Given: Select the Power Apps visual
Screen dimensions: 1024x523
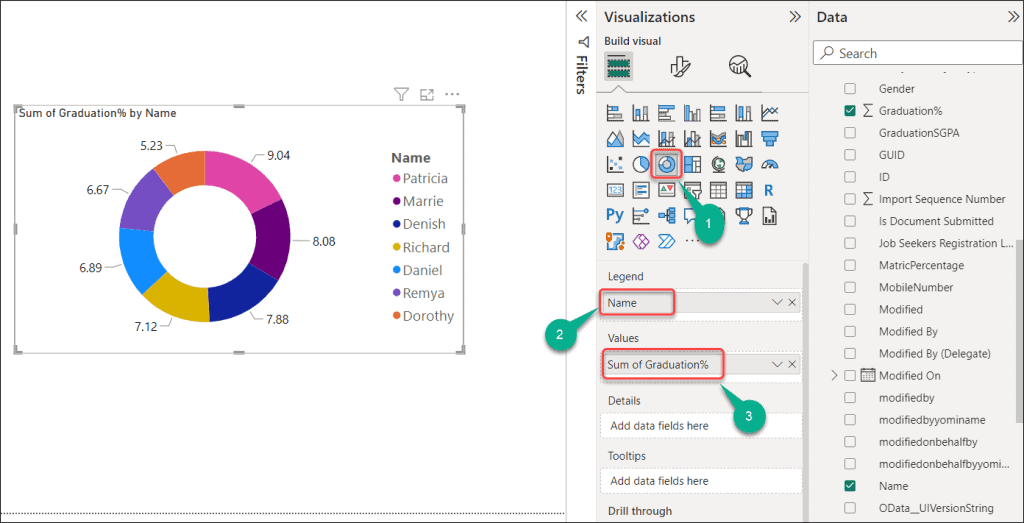Looking at the screenshot, I should pyautogui.click(x=641, y=242).
